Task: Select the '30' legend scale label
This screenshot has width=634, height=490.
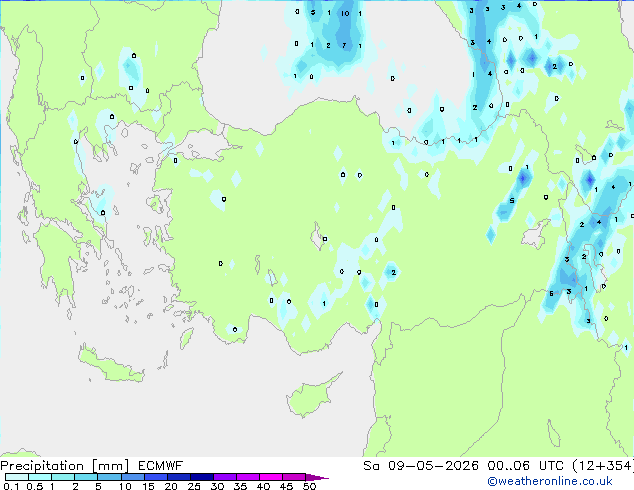Action: (x=217, y=486)
